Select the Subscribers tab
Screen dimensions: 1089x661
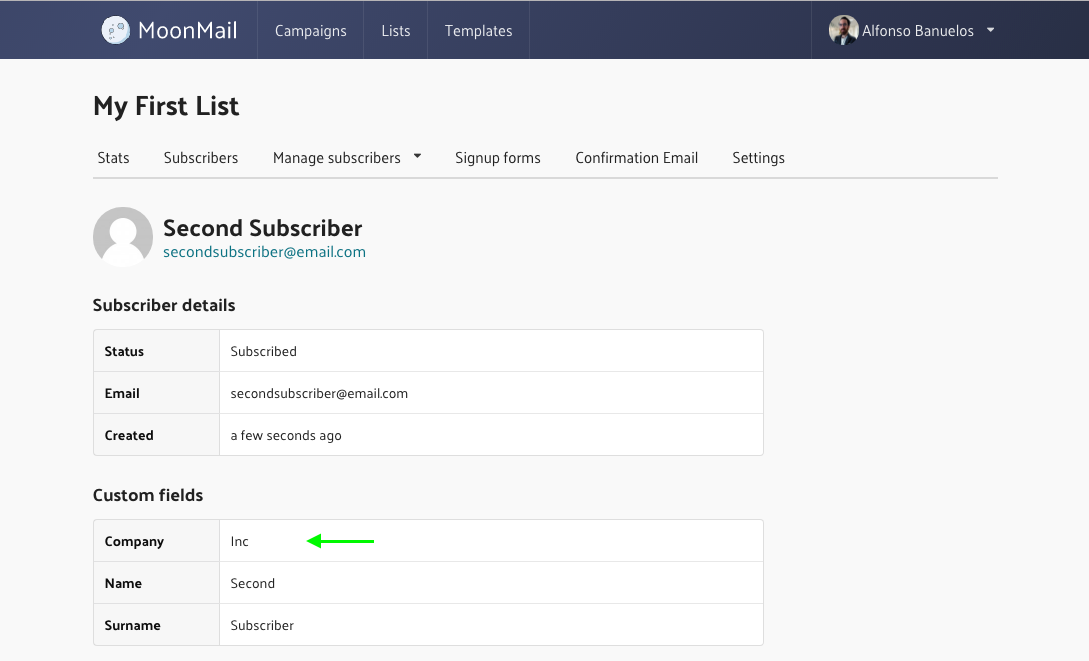pos(201,158)
